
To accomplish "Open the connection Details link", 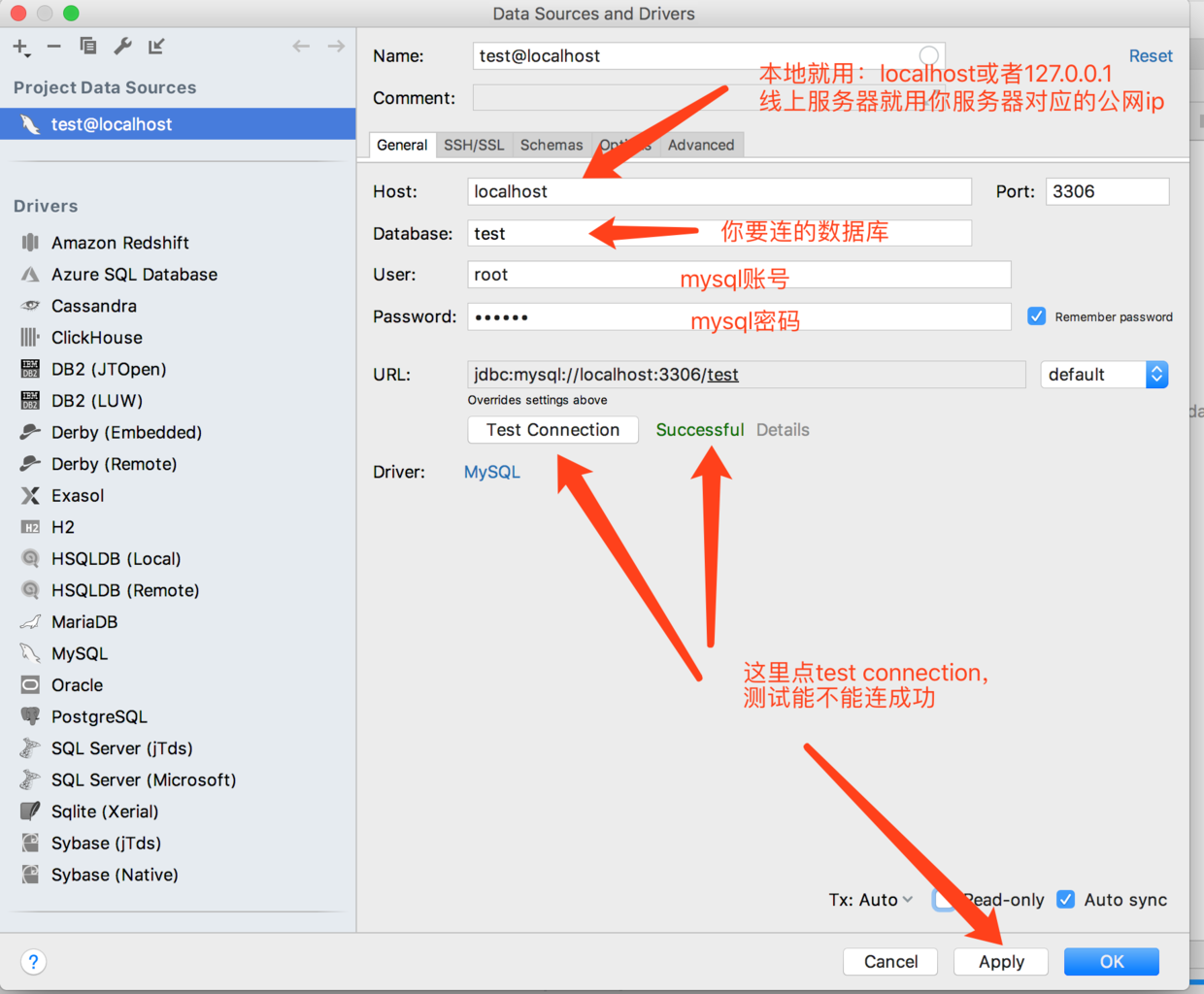I will pos(783,430).
